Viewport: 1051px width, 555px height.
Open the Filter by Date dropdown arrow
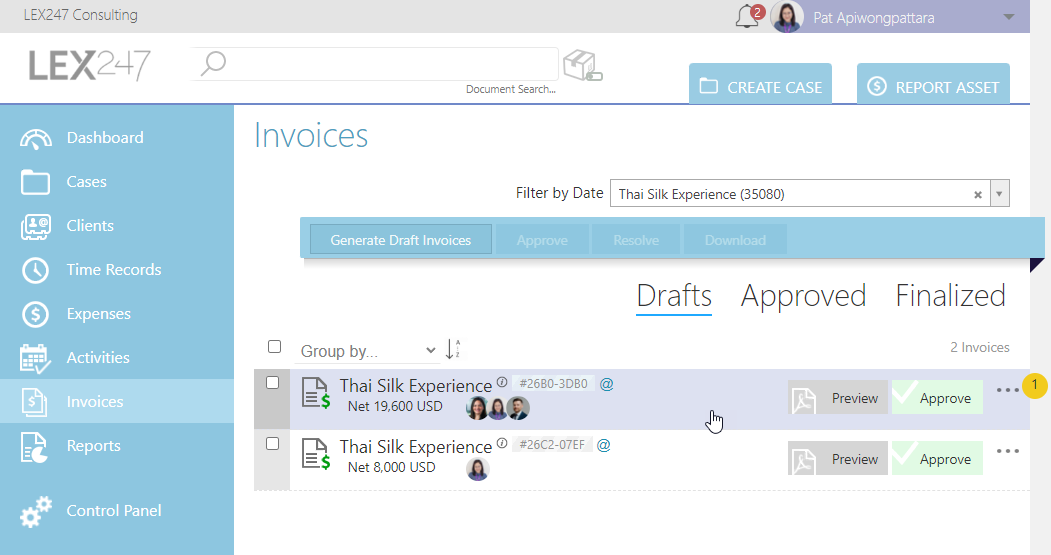(999, 194)
